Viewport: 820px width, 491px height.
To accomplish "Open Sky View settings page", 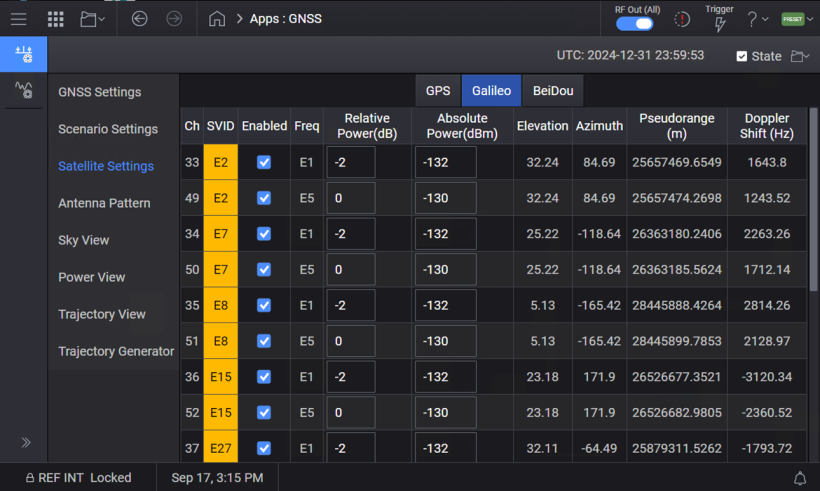I will coord(84,240).
